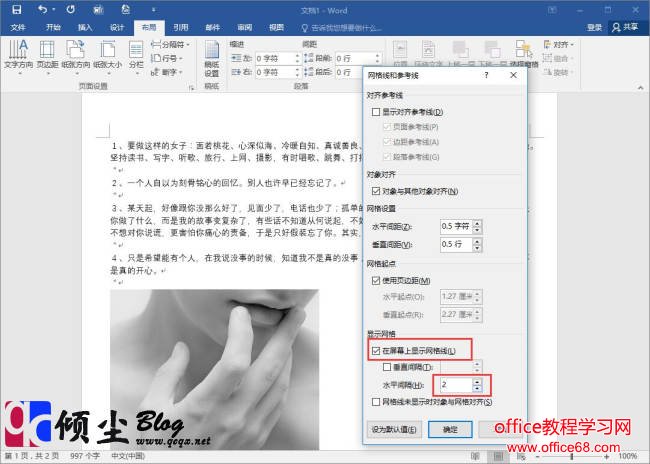Click the 登录 sign-in link
Screen dimensions: 650x464
(594, 27)
